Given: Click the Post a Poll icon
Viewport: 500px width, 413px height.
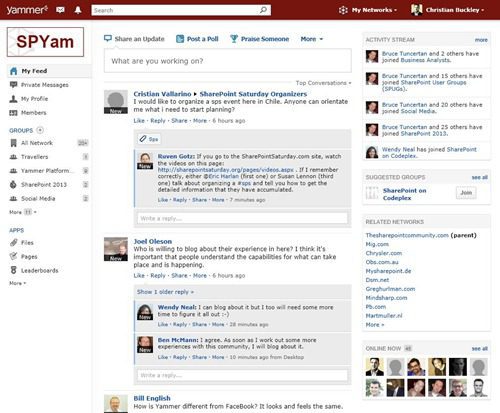Looking at the screenshot, I should (x=180, y=39).
